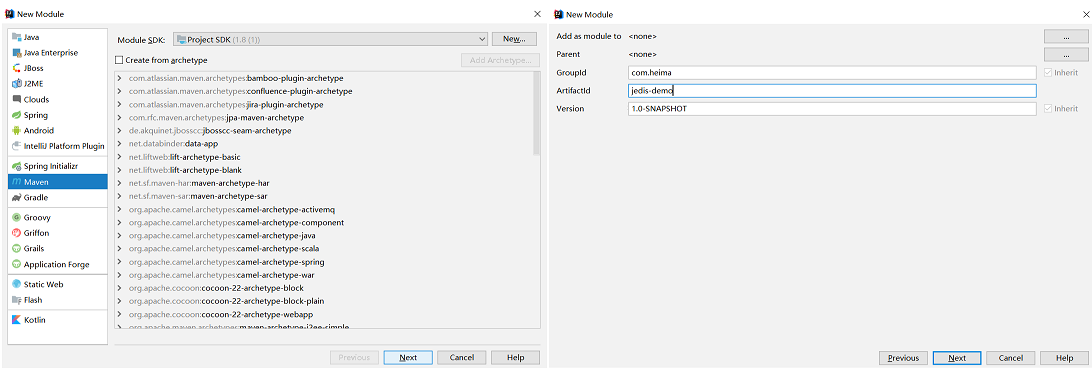
Task: Toggle Inherit checkbox next to Version
Action: (1047, 109)
